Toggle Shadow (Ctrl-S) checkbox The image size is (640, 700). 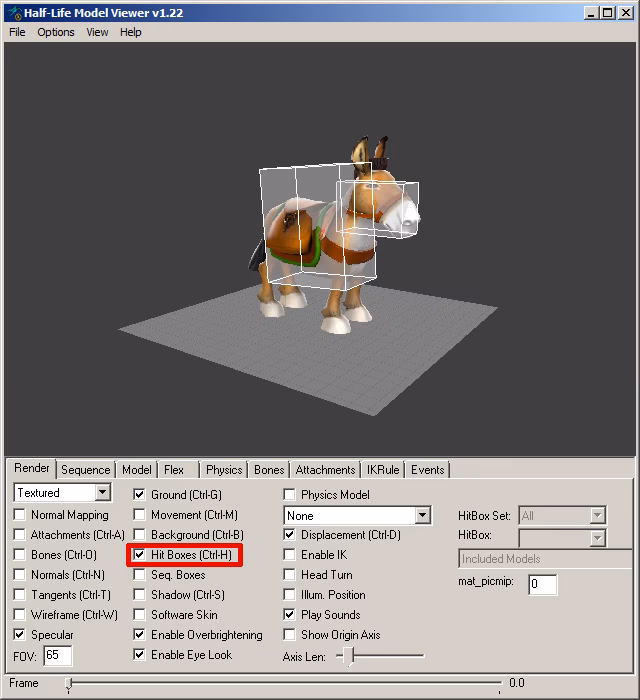click(x=139, y=595)
